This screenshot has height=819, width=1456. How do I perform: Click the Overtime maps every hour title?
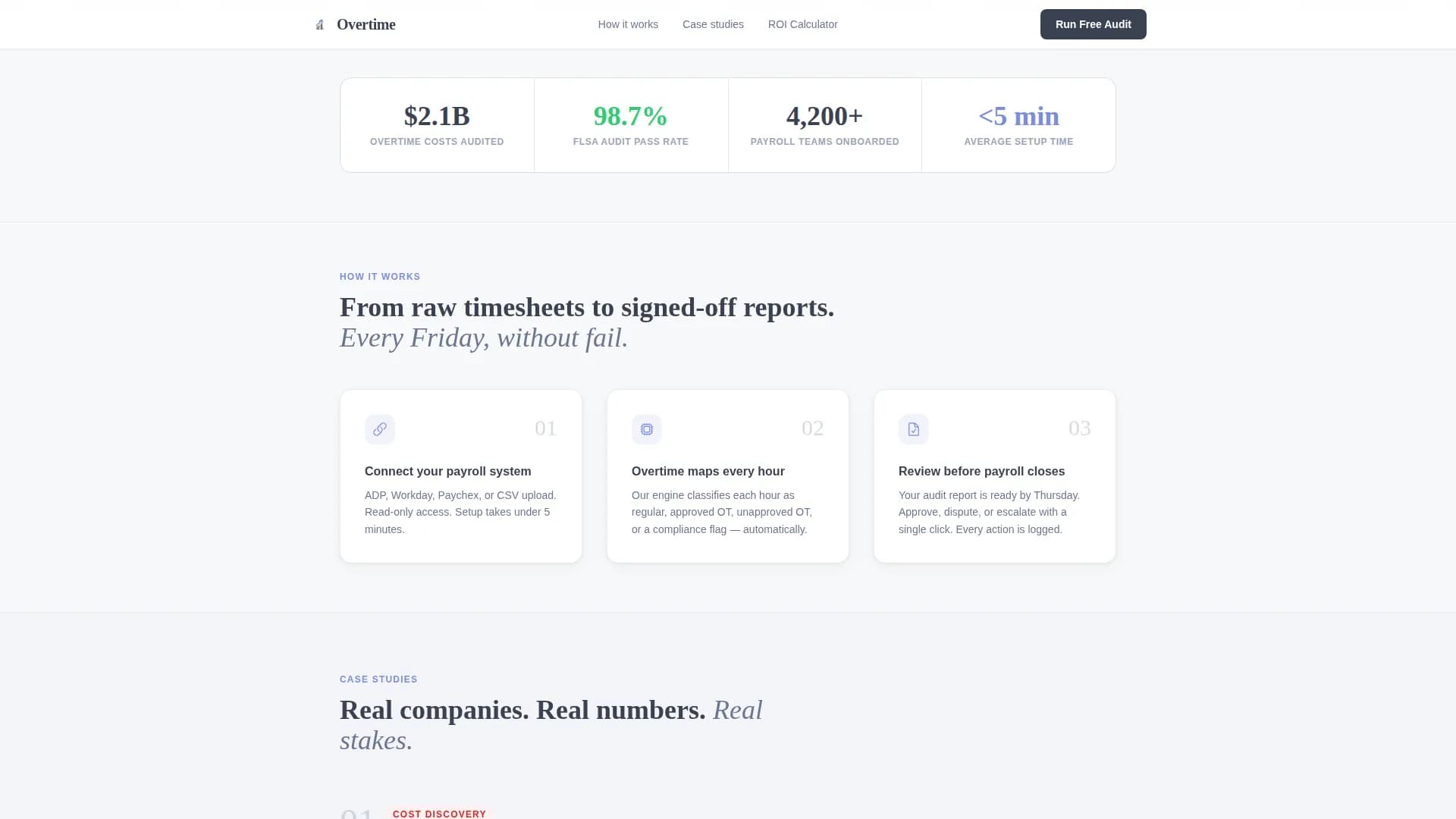(x=708, y=471)
